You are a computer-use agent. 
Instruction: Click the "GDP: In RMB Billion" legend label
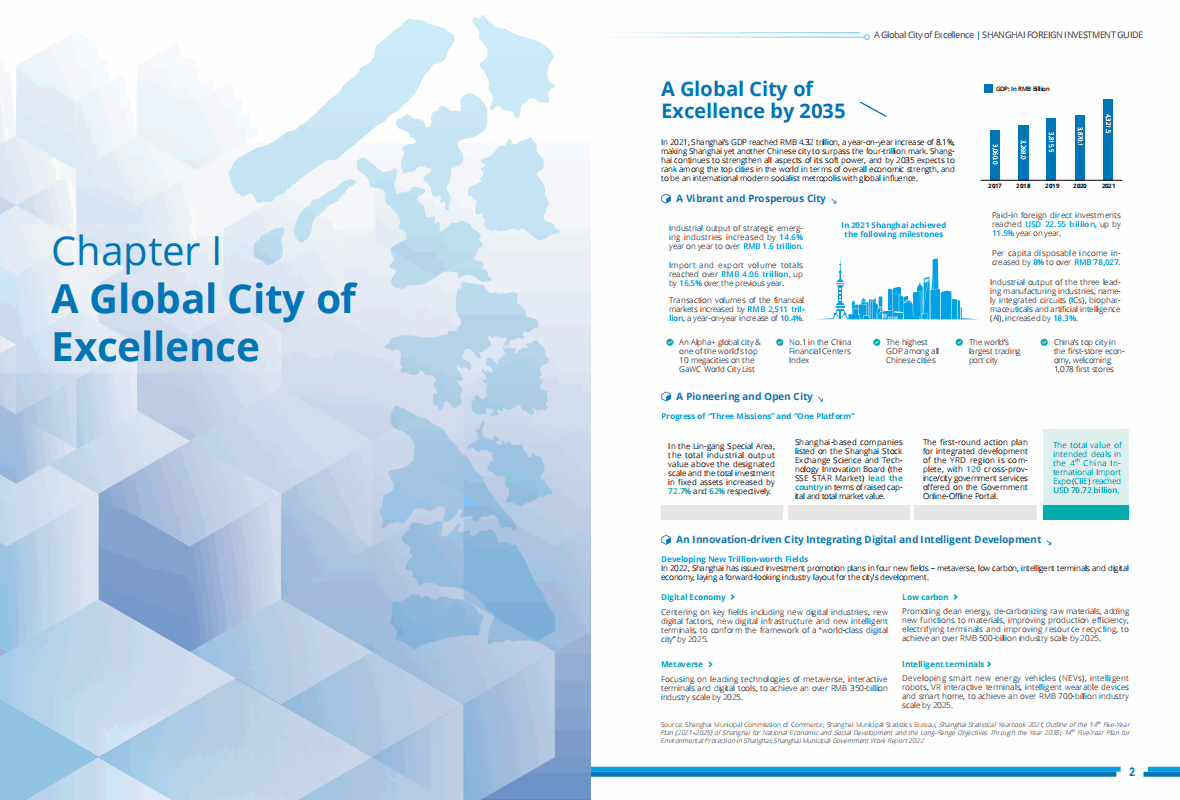tap(1022, 89)
